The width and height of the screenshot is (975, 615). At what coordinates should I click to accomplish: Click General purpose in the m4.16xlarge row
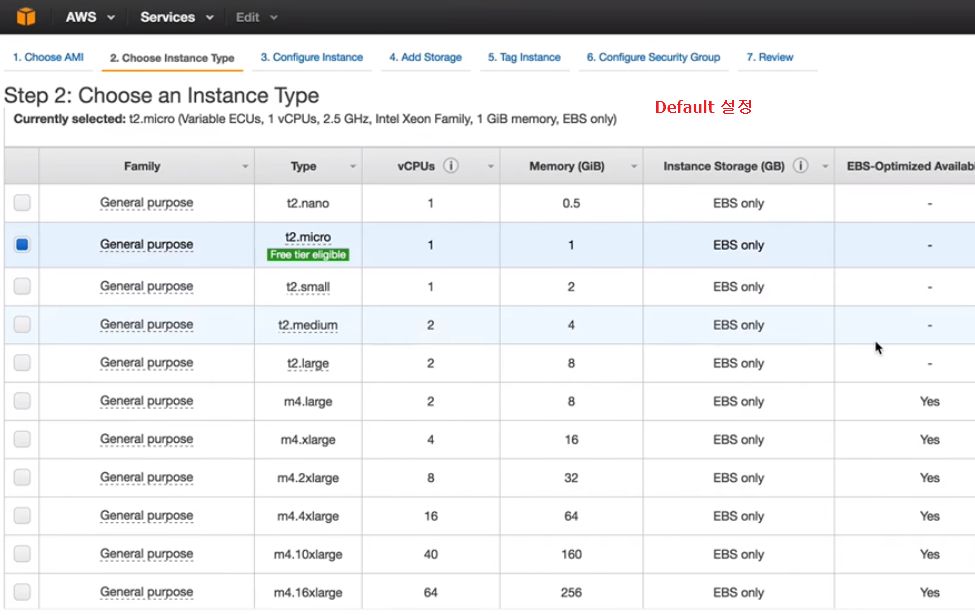pos(146,592)
